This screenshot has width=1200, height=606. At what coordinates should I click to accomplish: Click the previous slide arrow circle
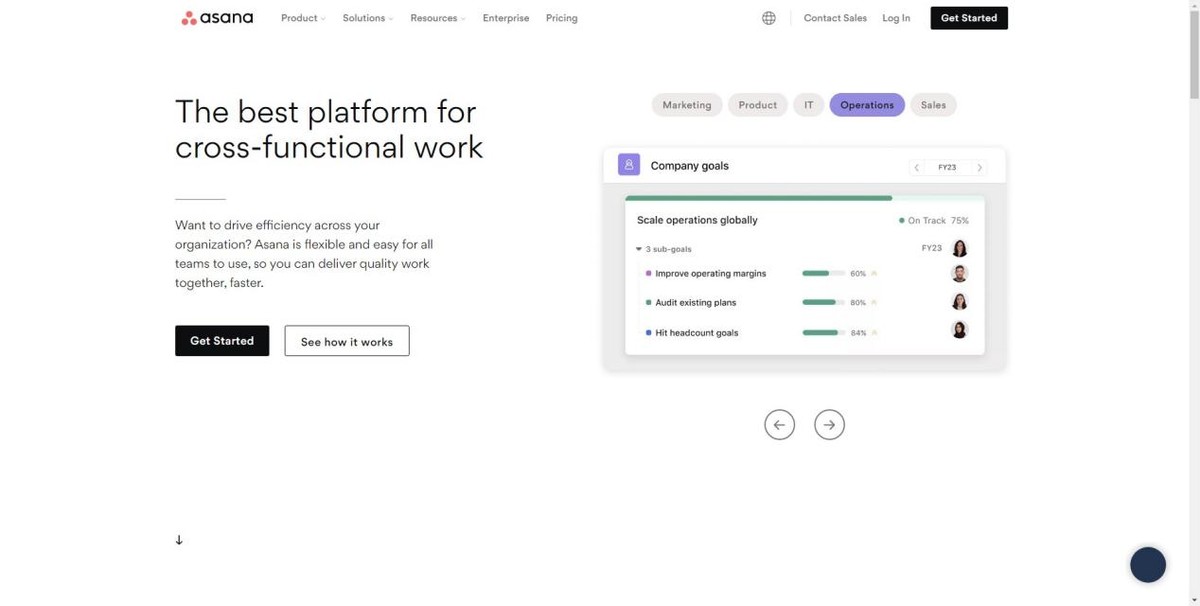pos(779,424)
